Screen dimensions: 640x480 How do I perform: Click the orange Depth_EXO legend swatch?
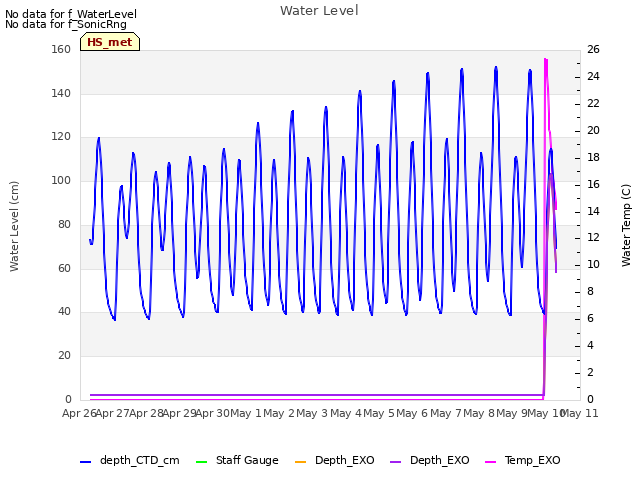pos(300,462)
